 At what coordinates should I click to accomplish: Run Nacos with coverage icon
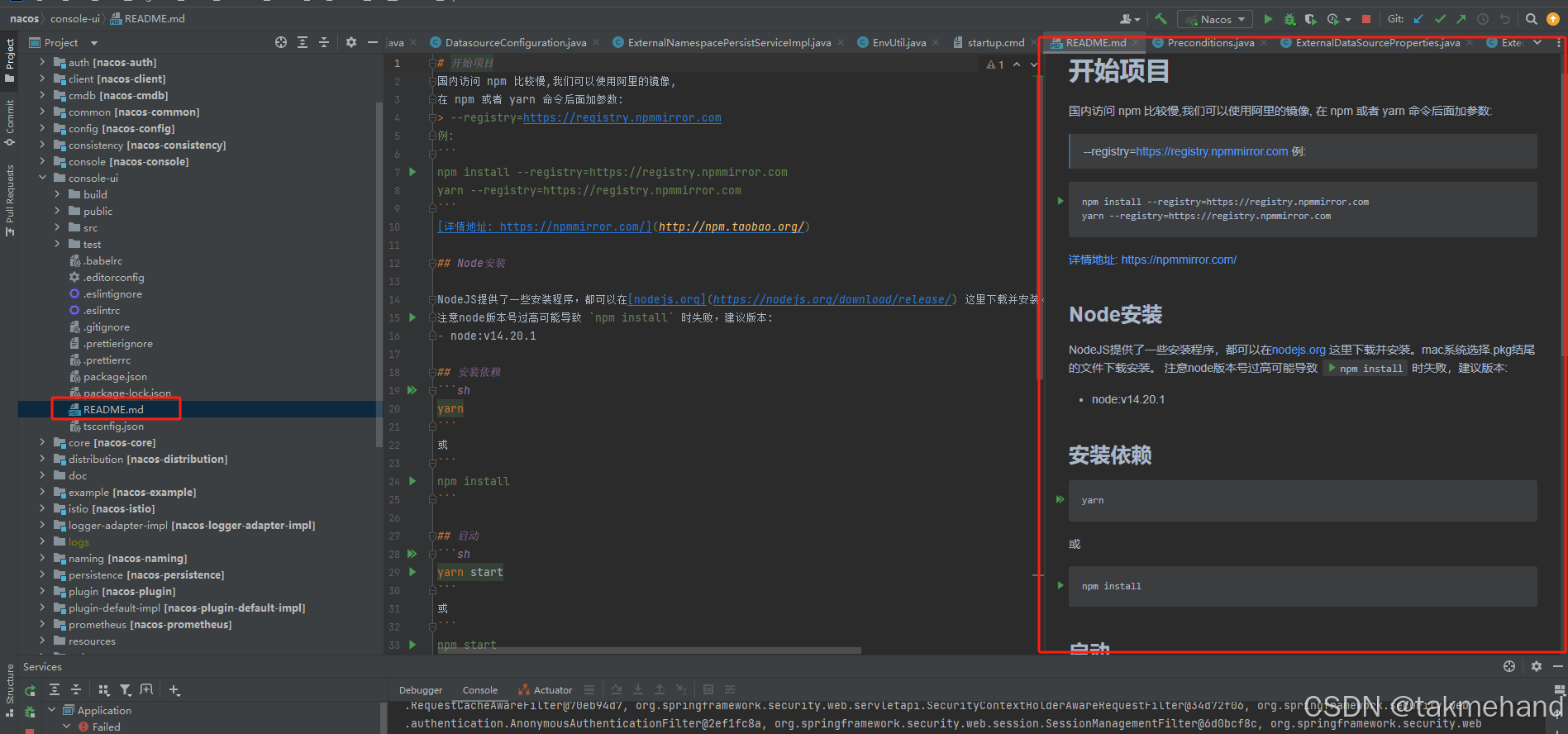[1310, 19]
